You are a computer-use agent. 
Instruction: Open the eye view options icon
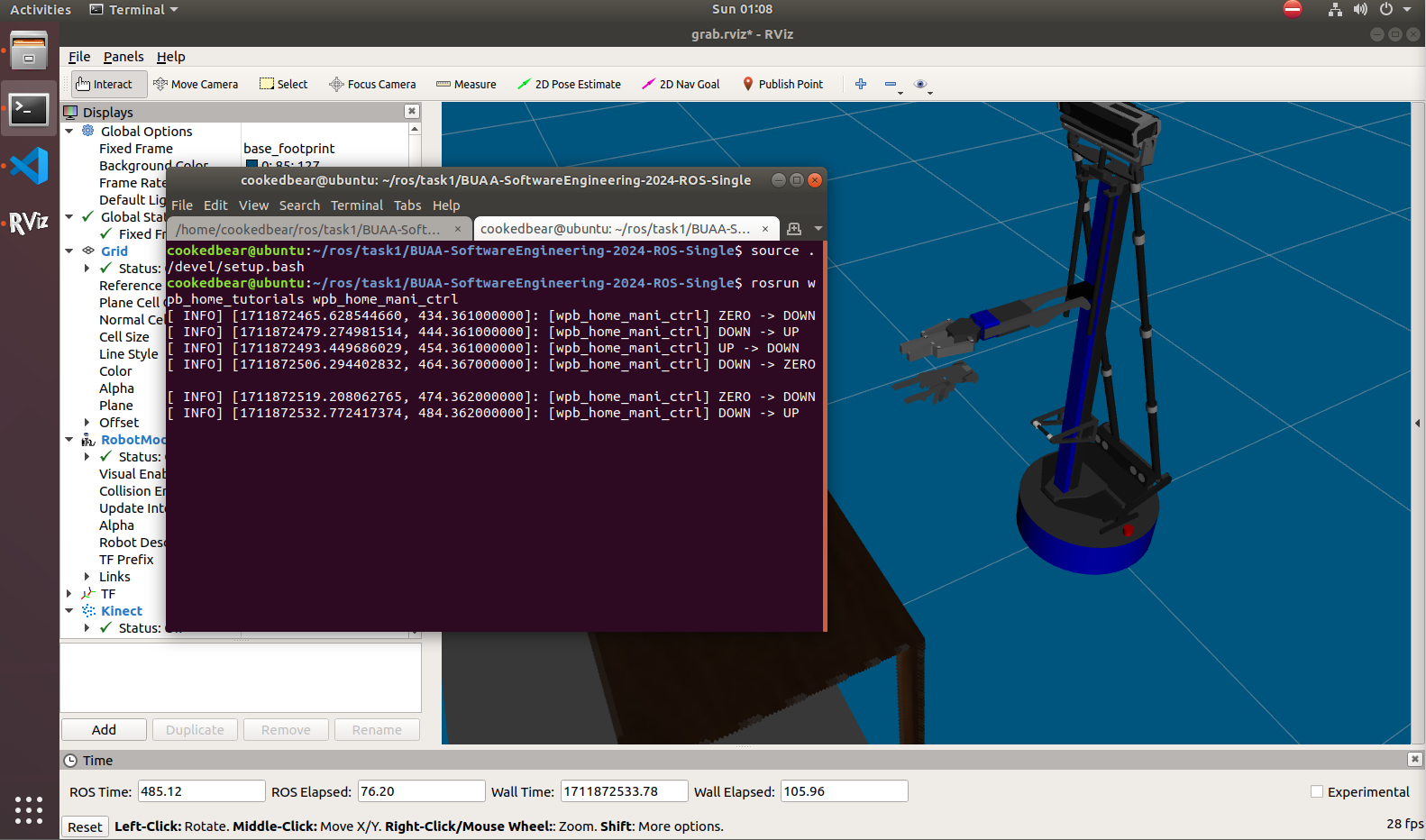tap(921, 84)
